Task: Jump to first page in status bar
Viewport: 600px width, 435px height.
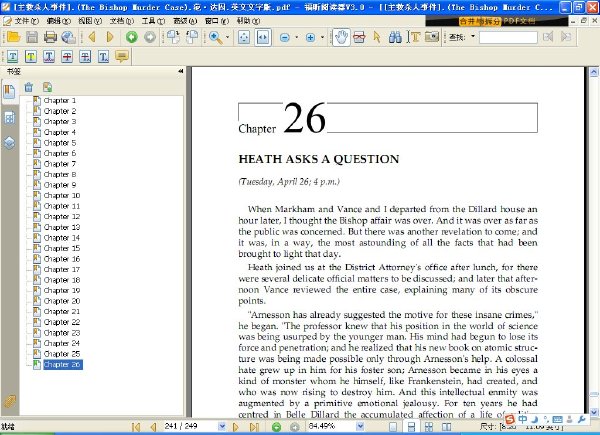Action: [135, 427]
